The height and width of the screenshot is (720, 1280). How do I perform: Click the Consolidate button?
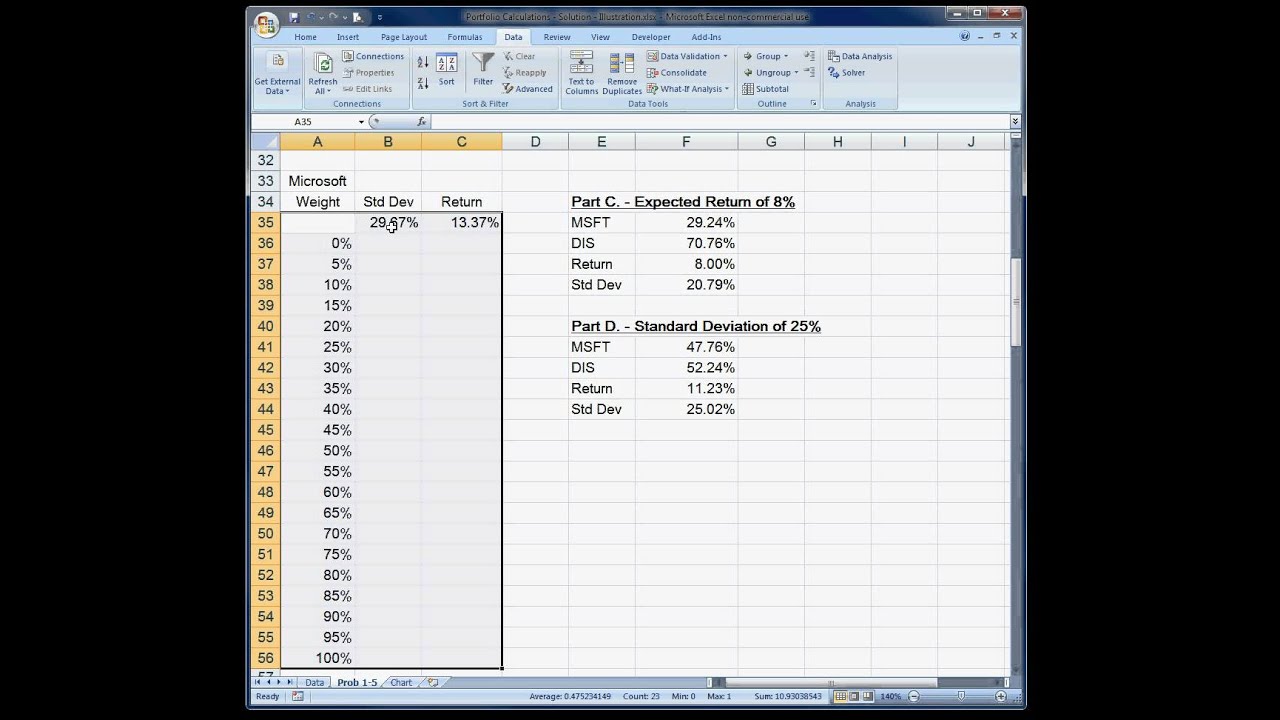pos(677,73)
